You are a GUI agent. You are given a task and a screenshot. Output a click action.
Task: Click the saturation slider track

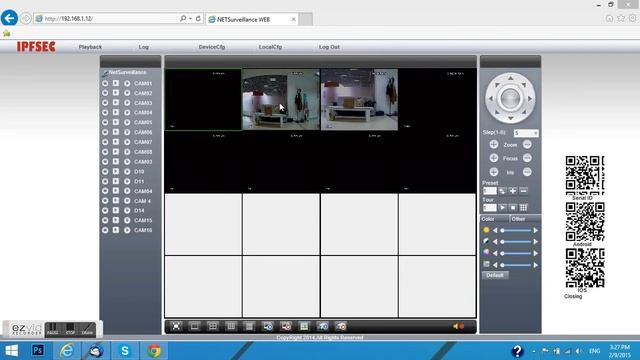point(516,253)
